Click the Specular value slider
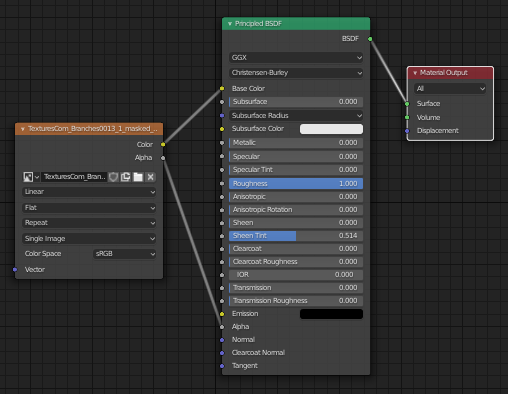This screenshot has width=508, height=394. pyautogui.click(x=296, y=156)
